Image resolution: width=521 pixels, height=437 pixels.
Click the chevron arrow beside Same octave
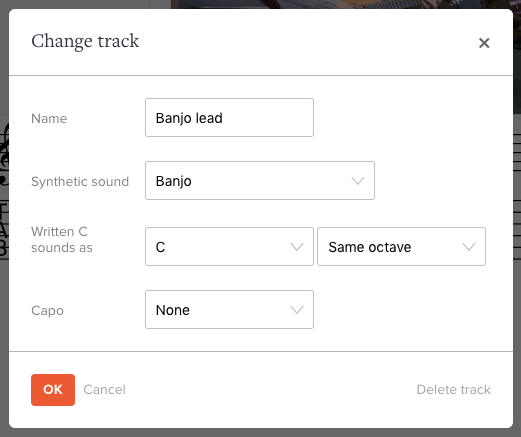click(x=469, y=247)
